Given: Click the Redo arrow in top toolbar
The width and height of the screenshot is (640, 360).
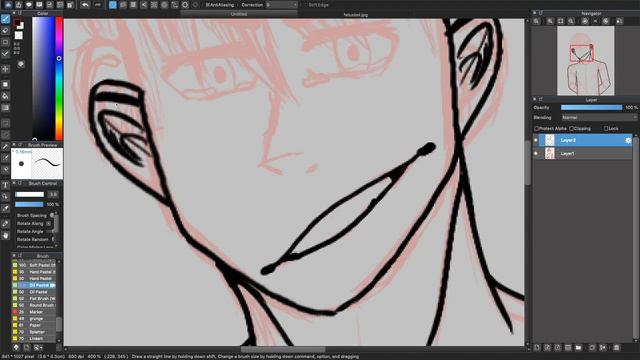Looking at the screenshot, I should (x=98, y=5).
